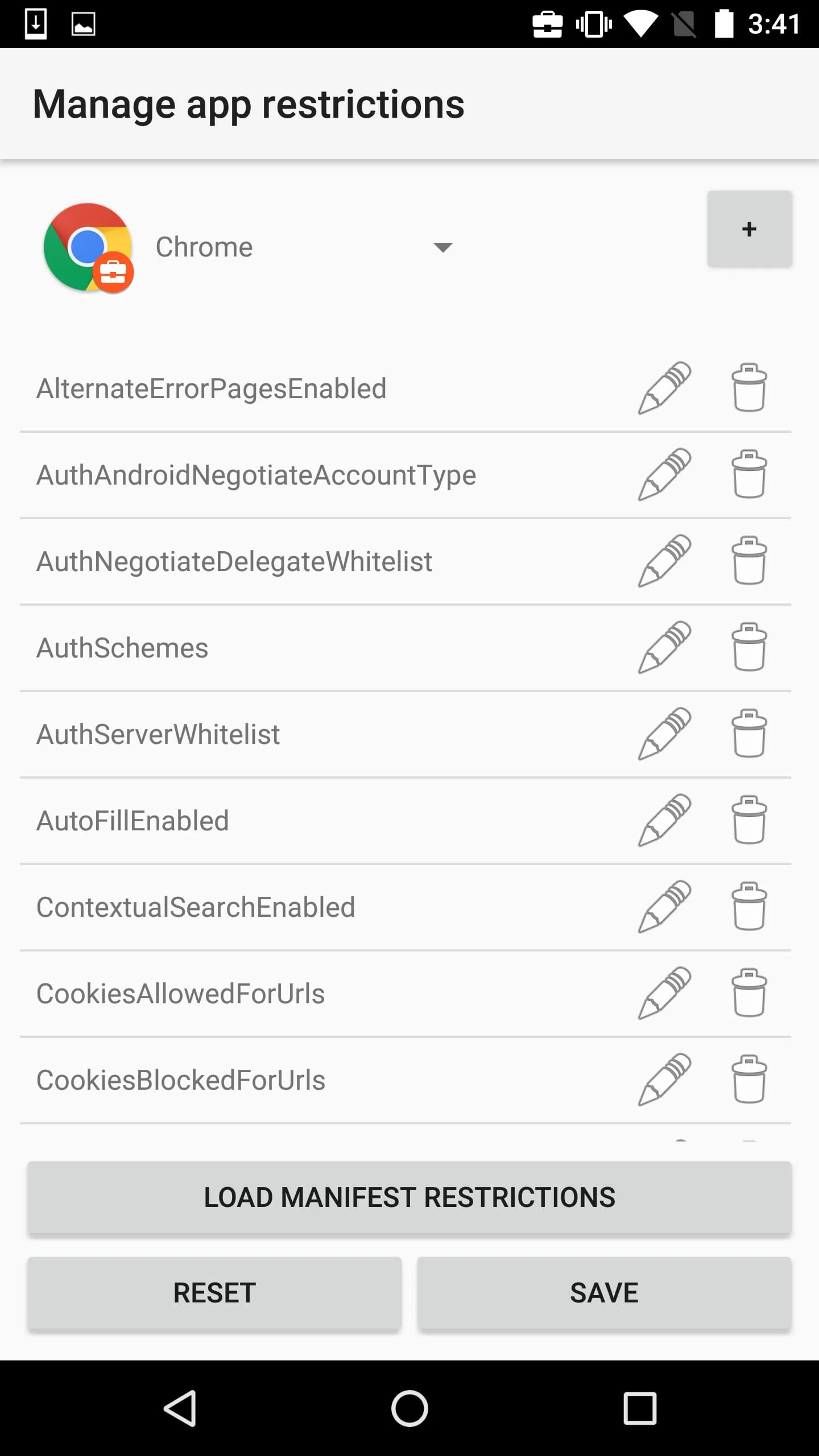Tap the Android back navigation button

pyautogui.click(x=180, y=1408)
